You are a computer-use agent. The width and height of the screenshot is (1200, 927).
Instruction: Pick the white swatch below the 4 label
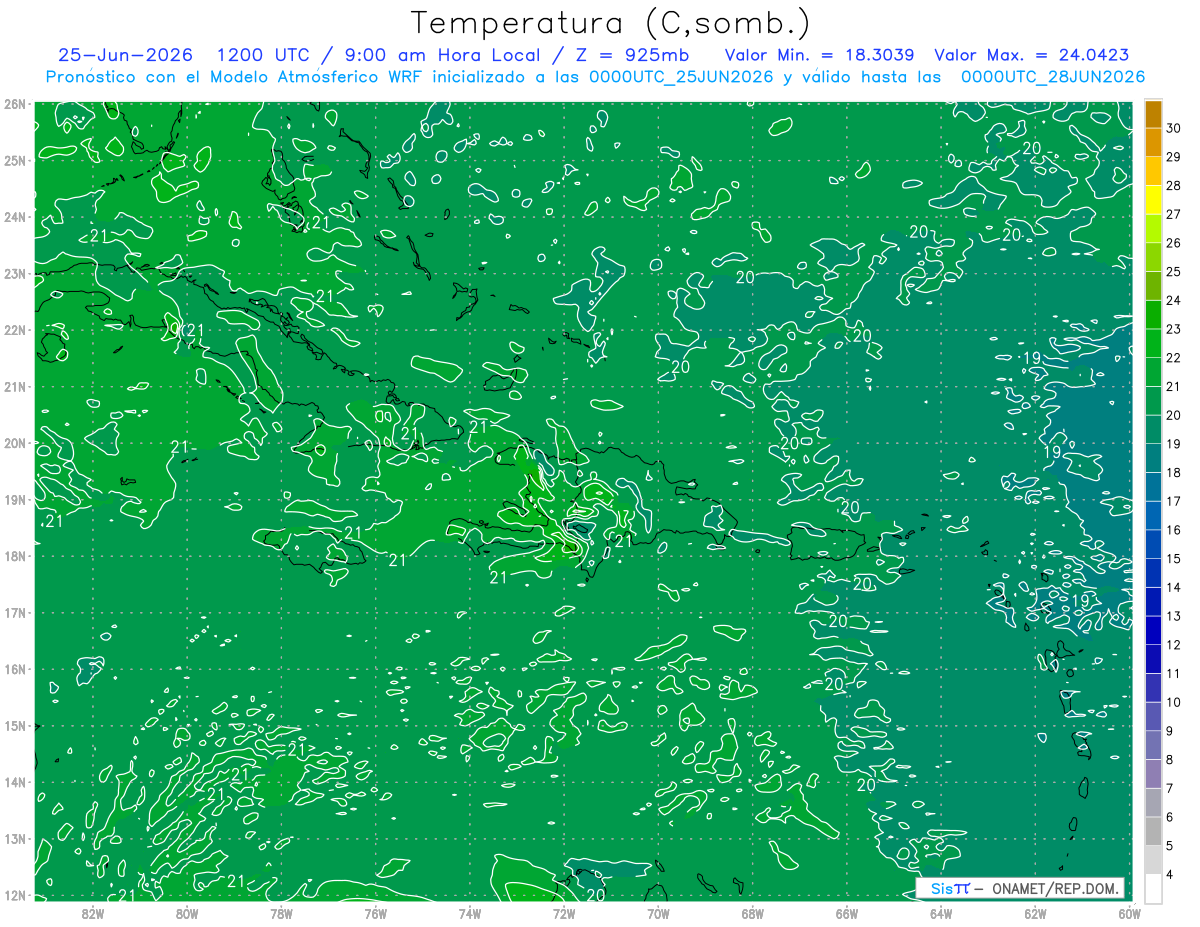point(1153,888)
